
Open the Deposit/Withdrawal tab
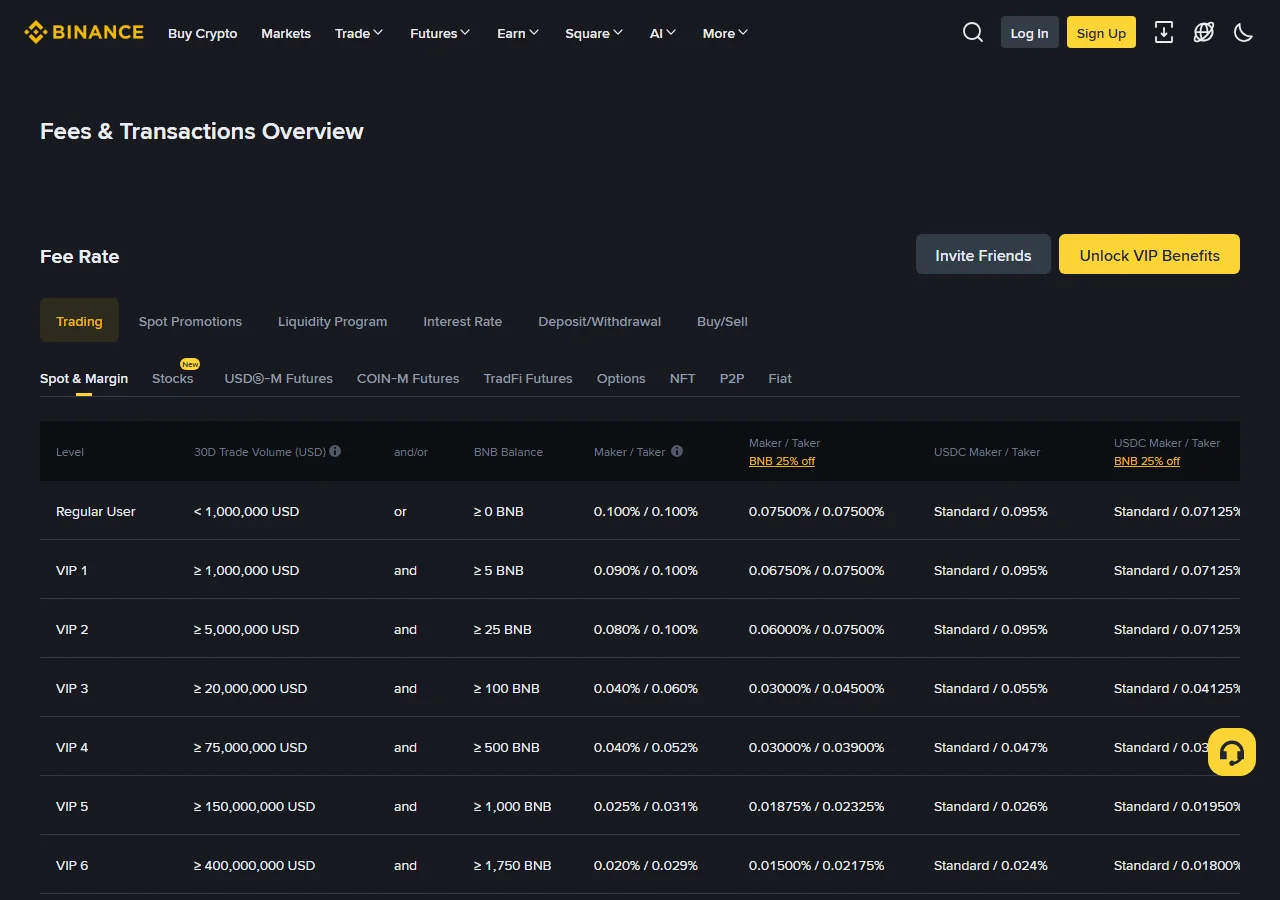click(600, 321)
